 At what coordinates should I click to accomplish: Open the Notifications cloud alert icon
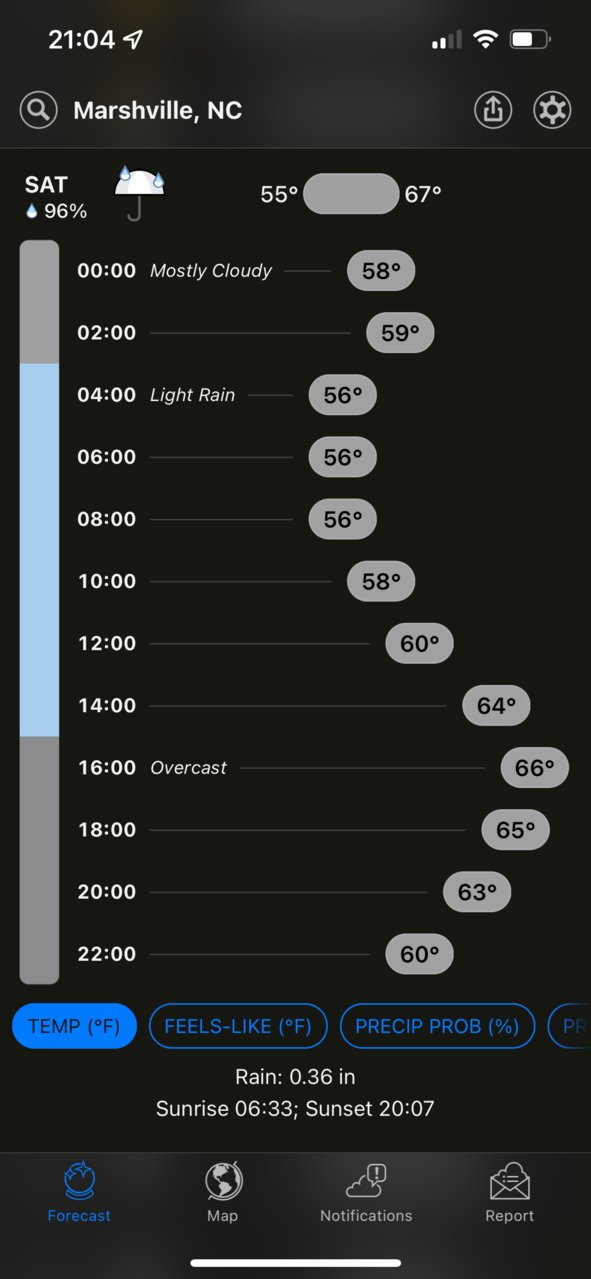366,1181
